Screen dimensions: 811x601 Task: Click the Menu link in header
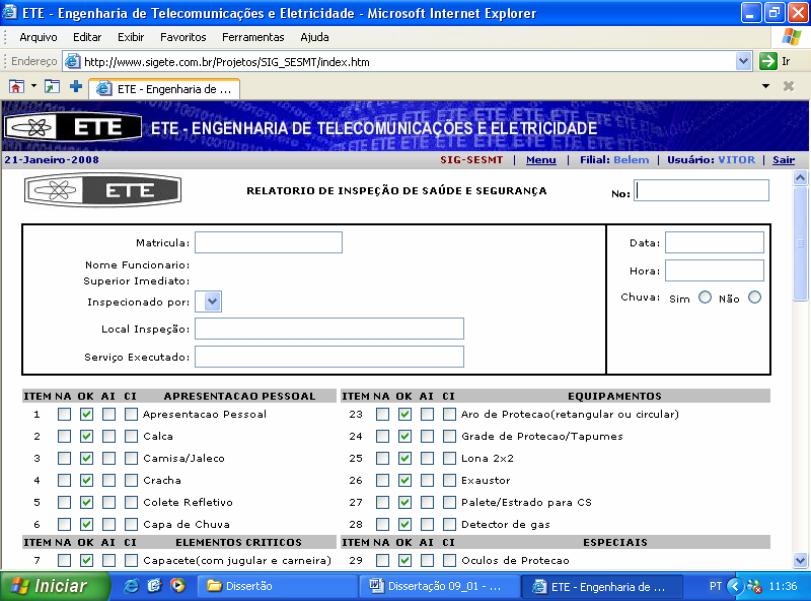coord(541,159)
